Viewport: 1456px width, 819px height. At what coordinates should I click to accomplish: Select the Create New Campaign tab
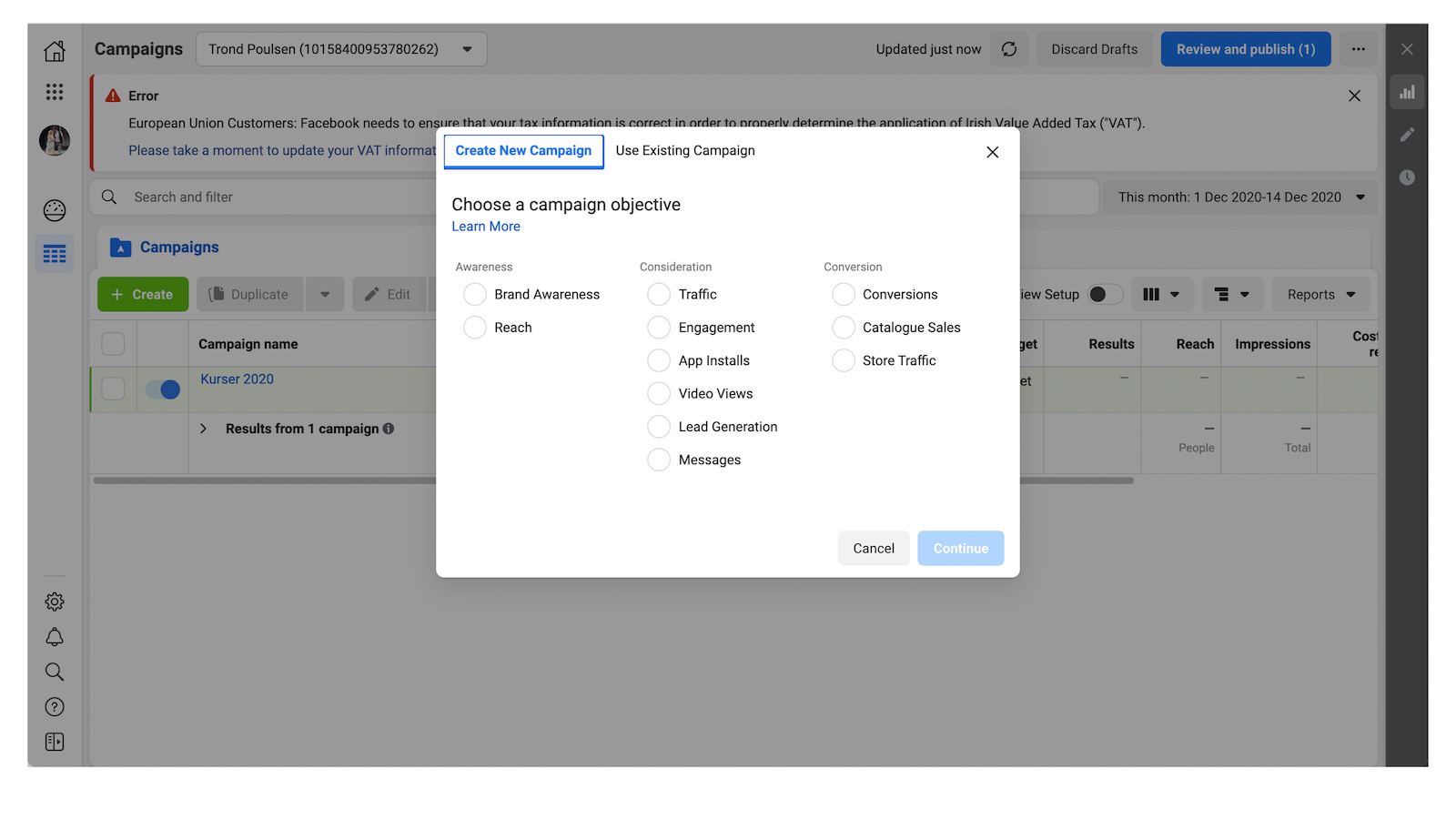point(523,151)
